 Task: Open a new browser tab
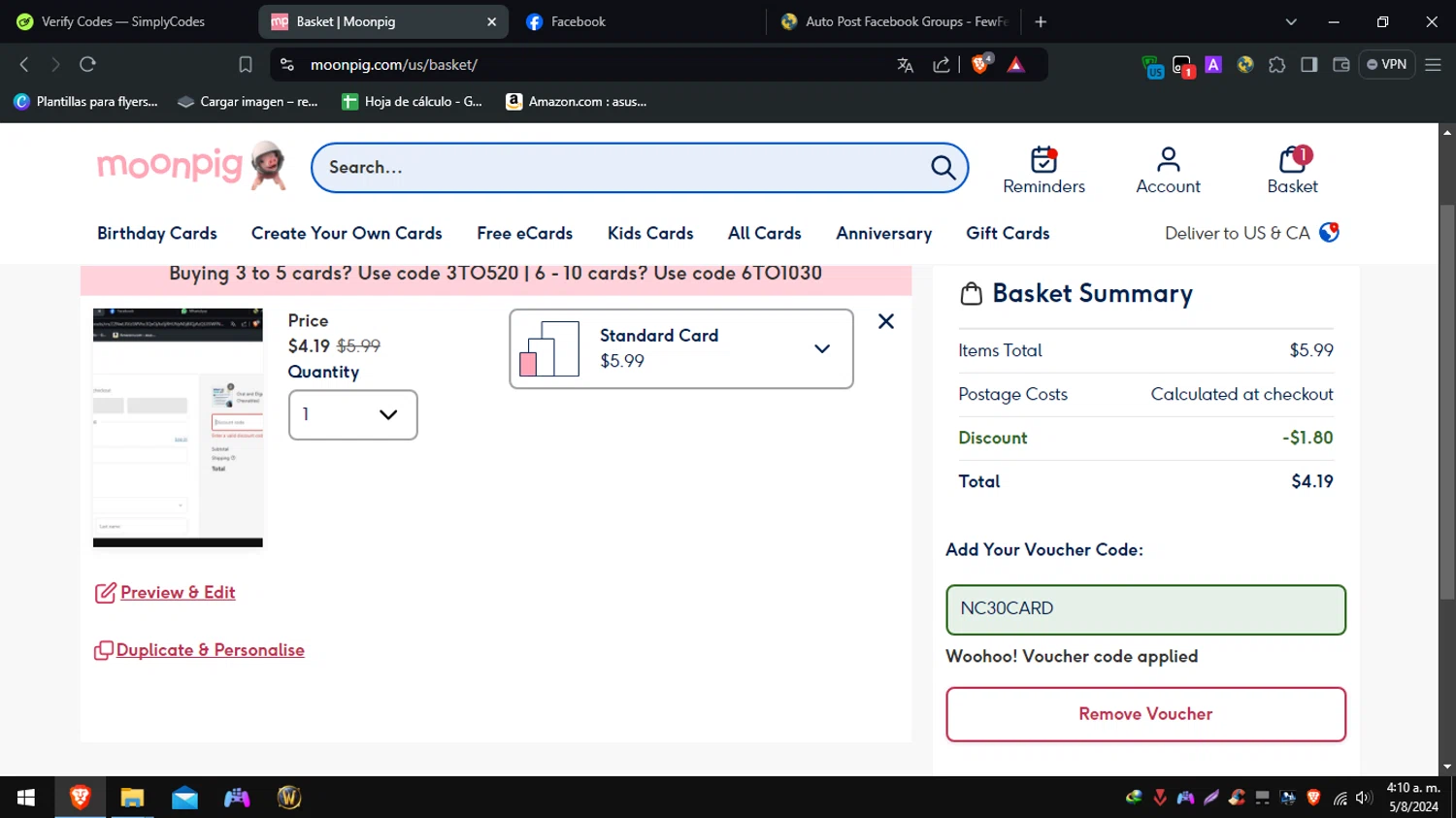[x=1041, y=21]
